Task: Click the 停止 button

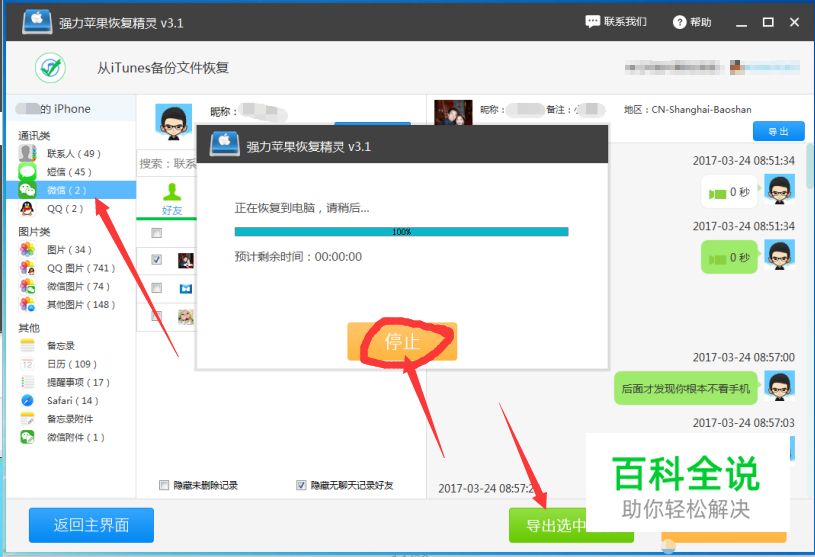Action: coord(402,341)
